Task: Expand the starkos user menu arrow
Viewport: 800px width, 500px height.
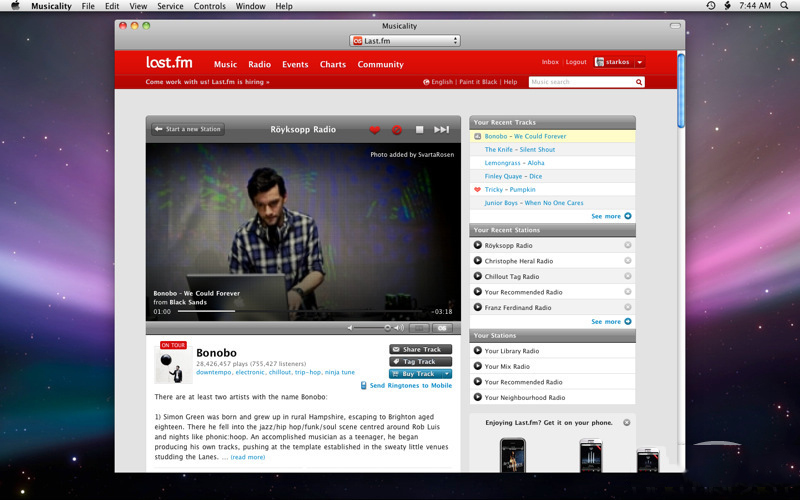Action: [640, 62]
